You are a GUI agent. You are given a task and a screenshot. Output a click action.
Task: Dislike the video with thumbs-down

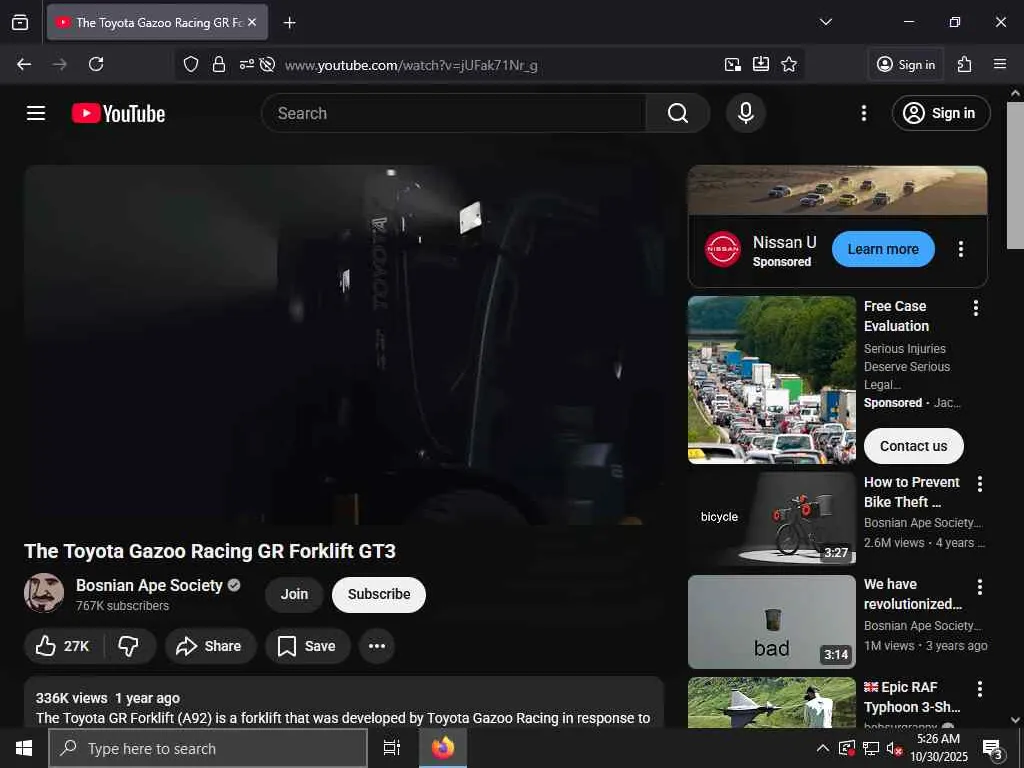[129, 646]
